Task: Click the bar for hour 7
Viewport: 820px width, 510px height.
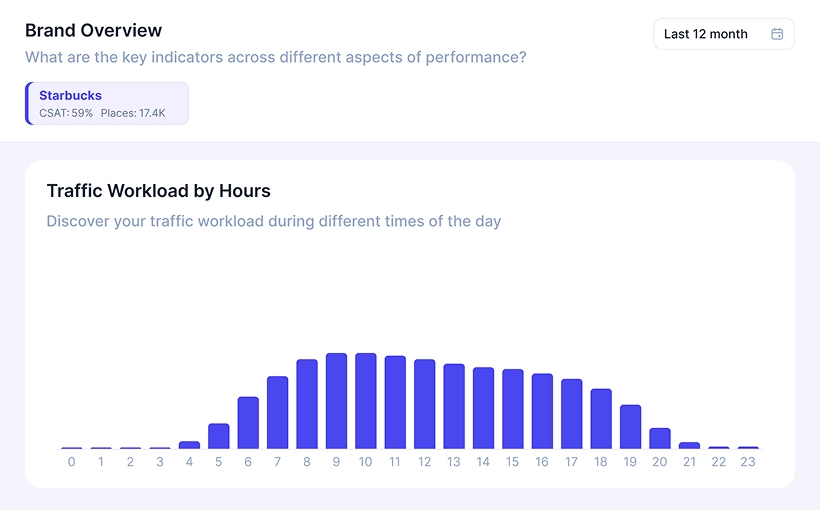Action: coord(277,412)
